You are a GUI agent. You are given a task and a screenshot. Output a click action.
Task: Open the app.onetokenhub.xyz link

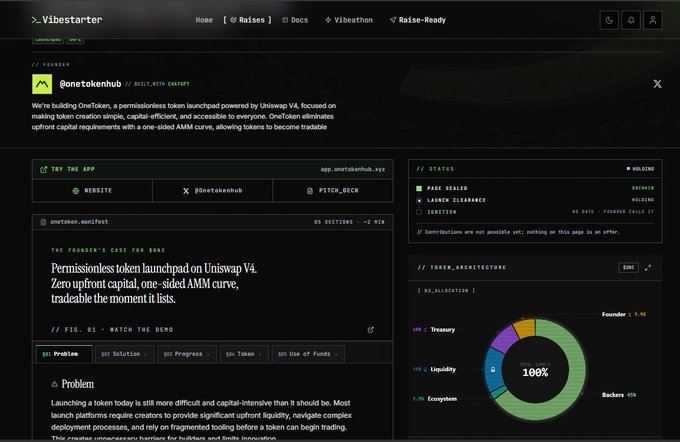(x=353, y=169)
